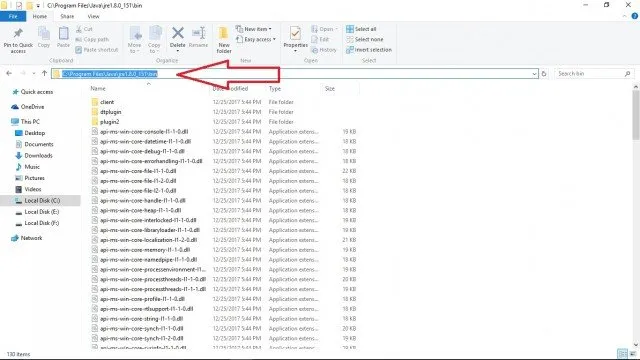Click the Help question mark icon
This screenshot has width=640, height=360.
634,16
